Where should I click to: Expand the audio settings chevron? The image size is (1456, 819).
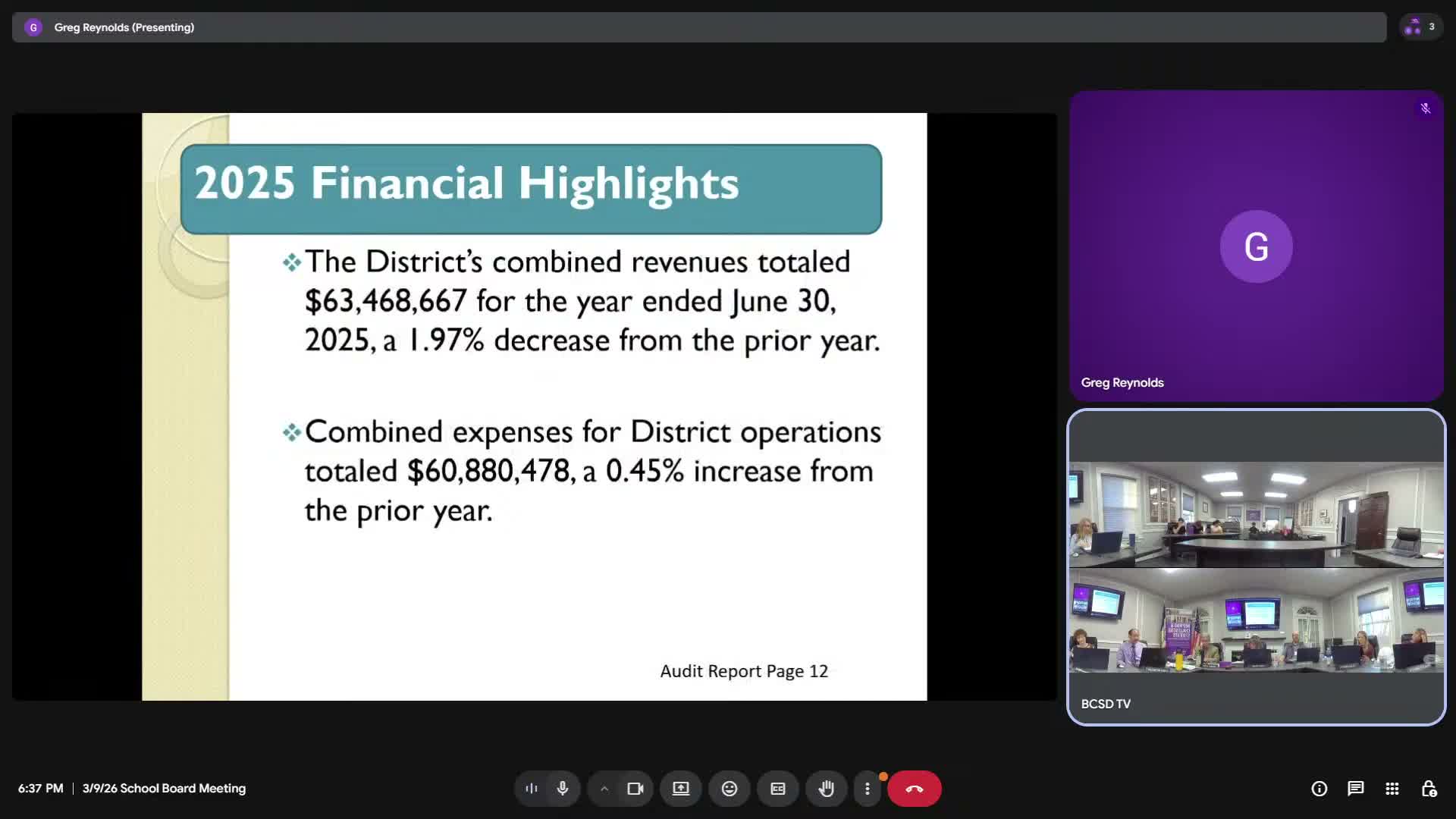[x=604, y=789]
